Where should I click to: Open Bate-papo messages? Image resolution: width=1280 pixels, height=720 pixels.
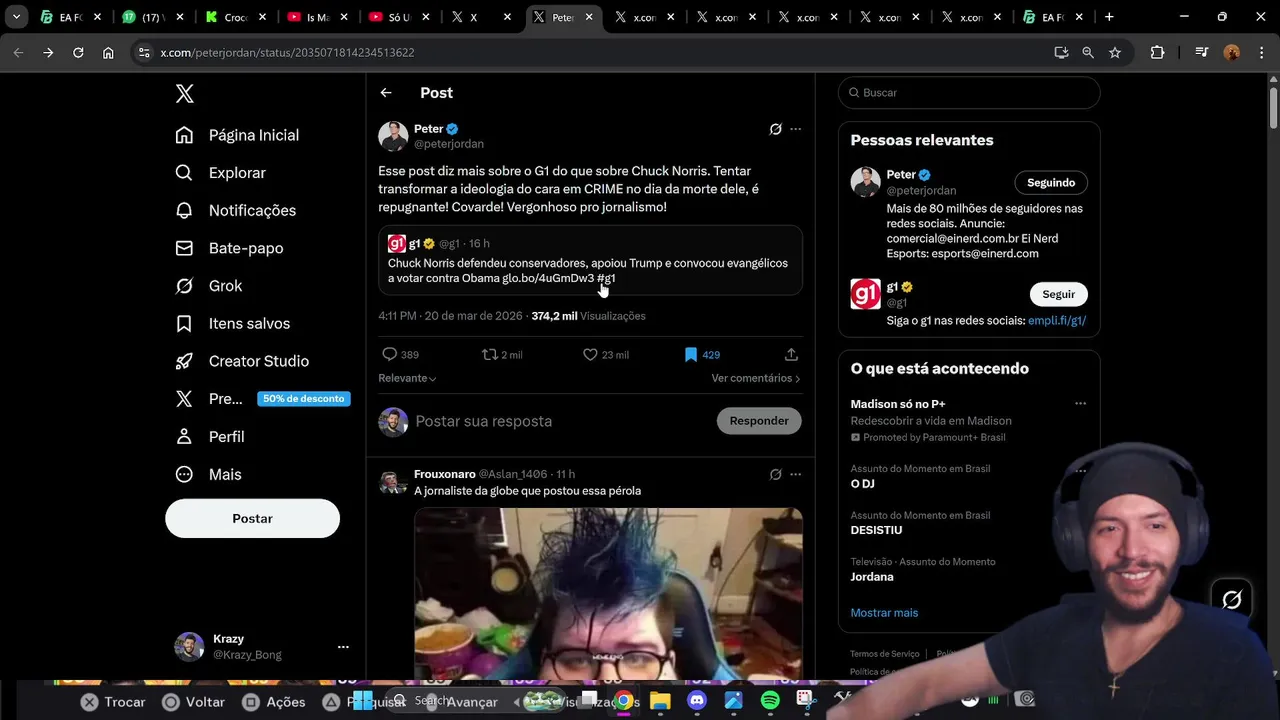[x=229, y=248]
